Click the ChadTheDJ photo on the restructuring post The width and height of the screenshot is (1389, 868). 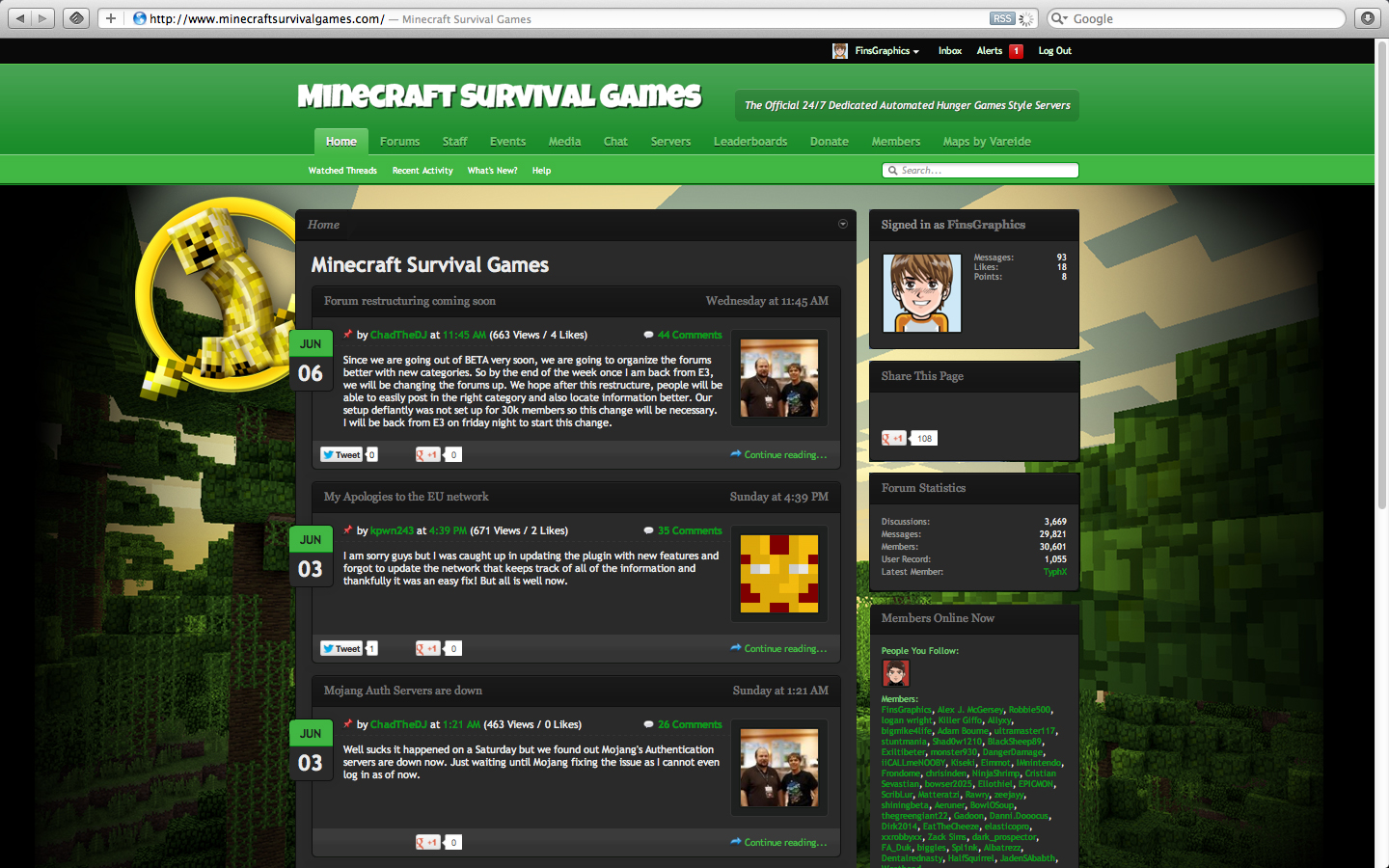(779, 378)
